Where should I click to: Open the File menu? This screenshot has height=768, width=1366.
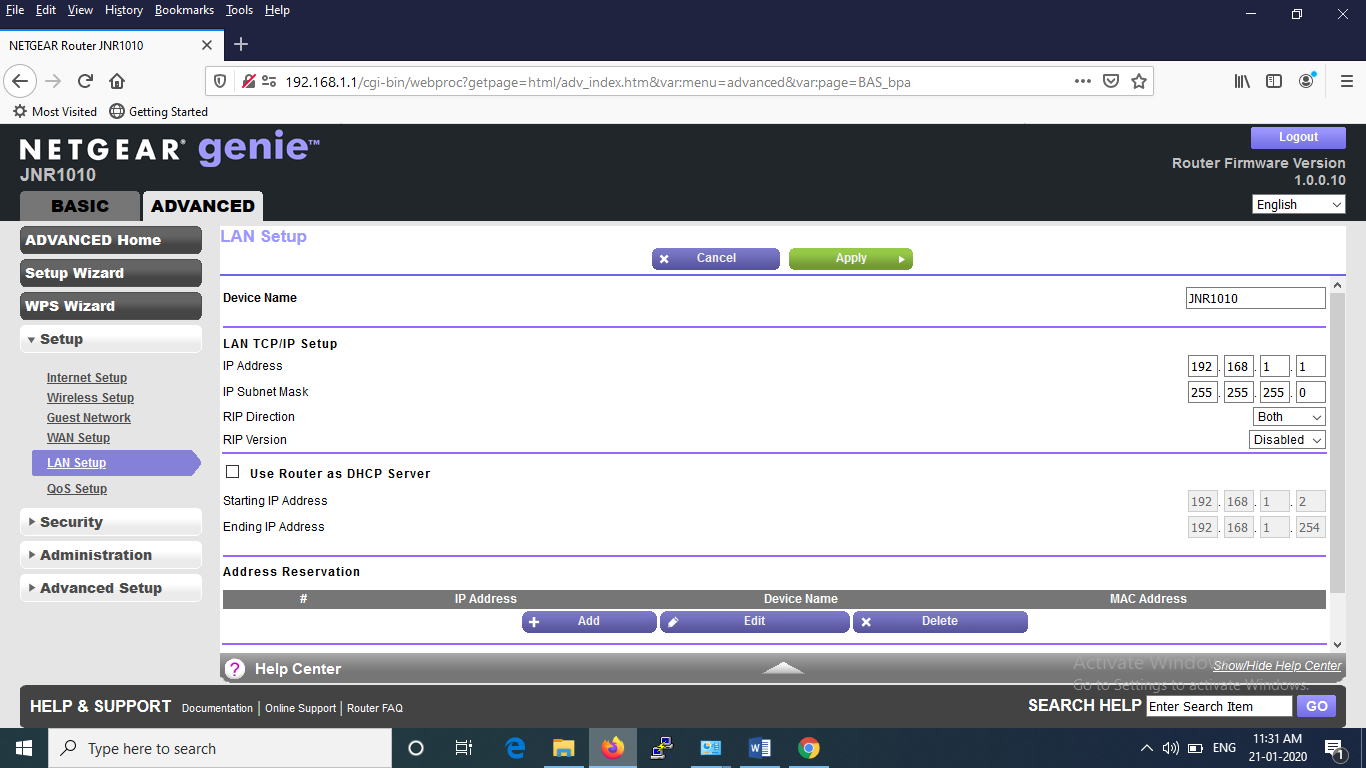coord(15,10)
